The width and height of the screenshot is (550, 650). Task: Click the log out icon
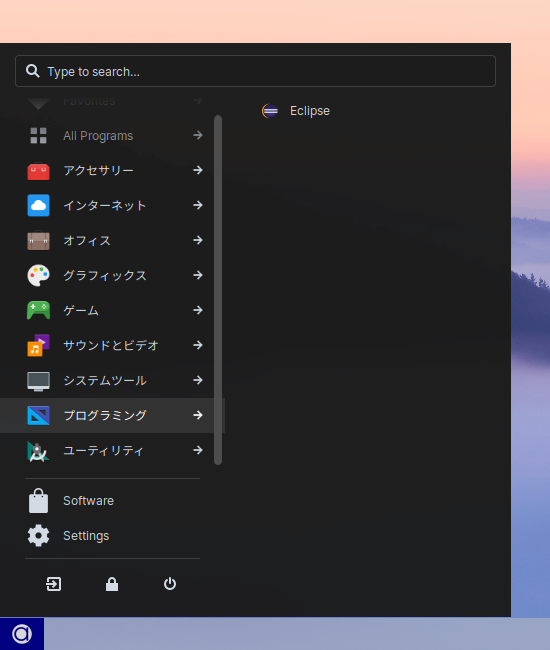53,584
